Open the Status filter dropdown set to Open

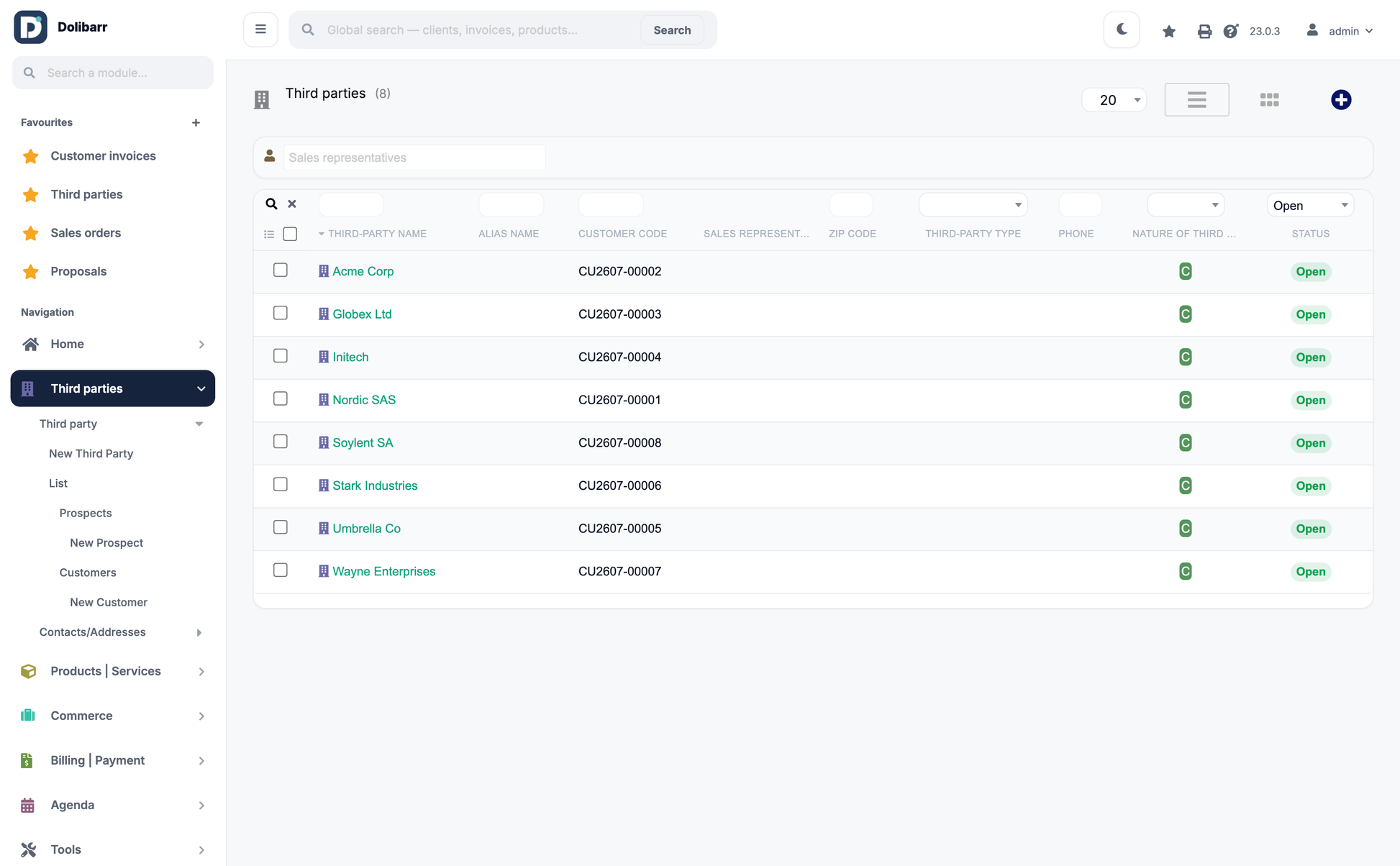click(1310, 205)
